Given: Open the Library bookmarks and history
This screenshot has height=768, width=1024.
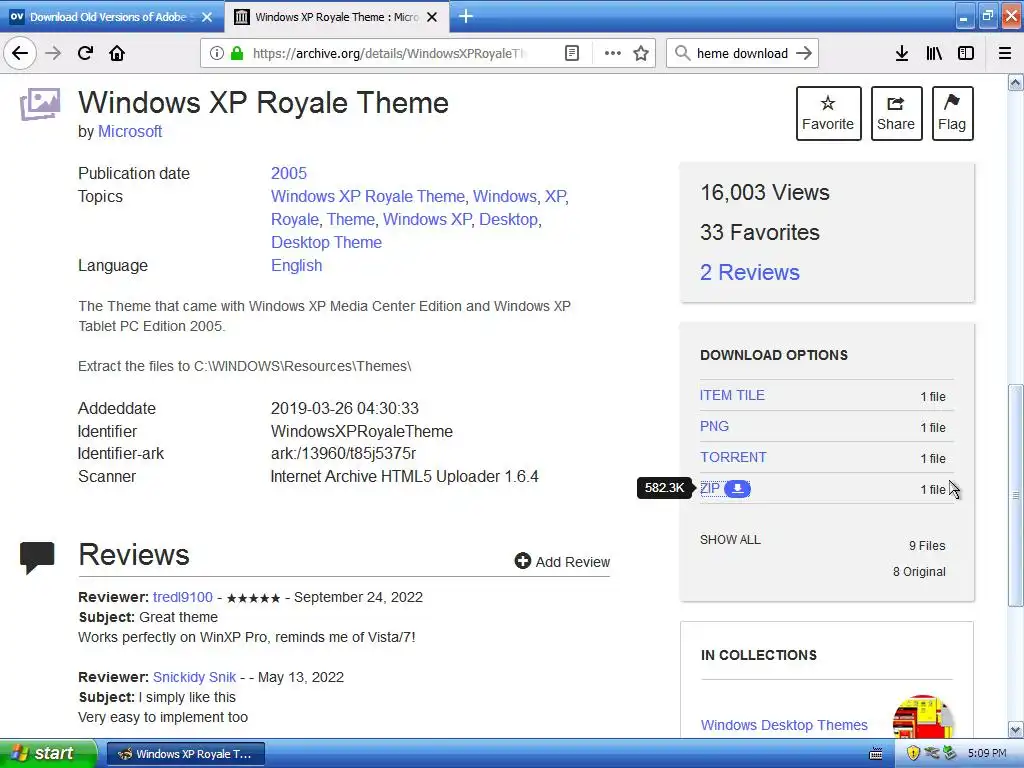Looking at the screenshot, I should tap(934, 53).
